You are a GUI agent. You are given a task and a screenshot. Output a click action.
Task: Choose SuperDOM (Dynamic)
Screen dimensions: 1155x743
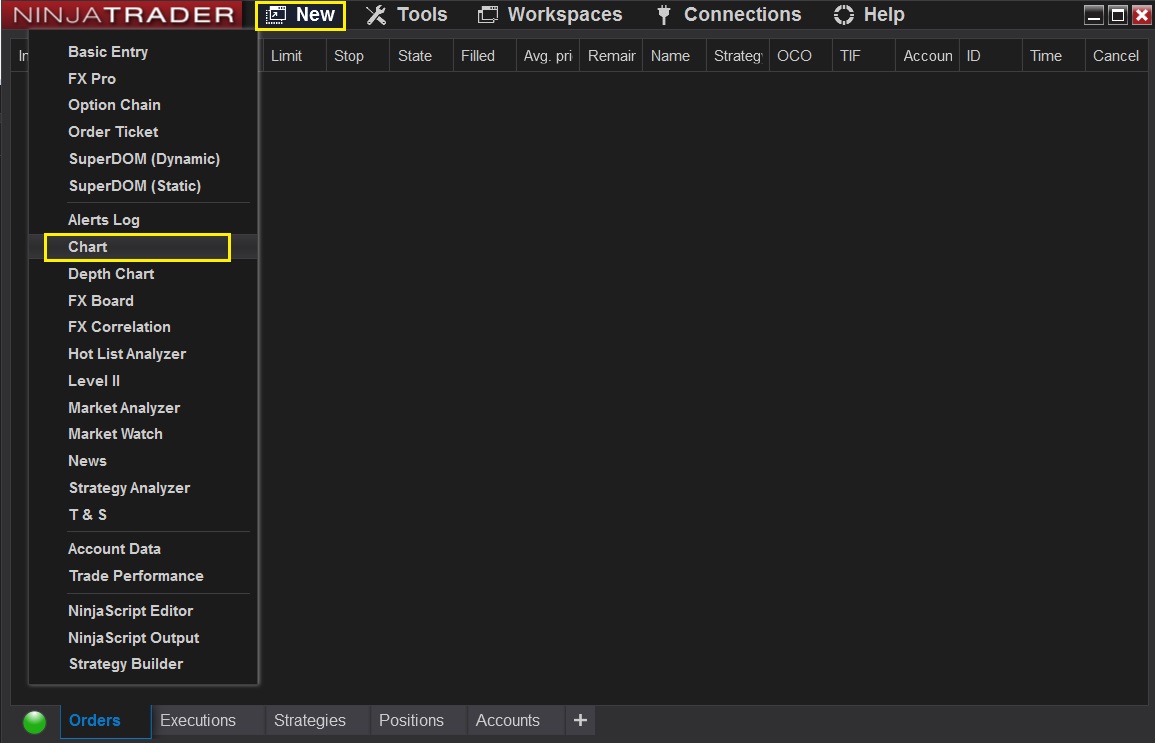pyautogui.click(x=144, y=159)
